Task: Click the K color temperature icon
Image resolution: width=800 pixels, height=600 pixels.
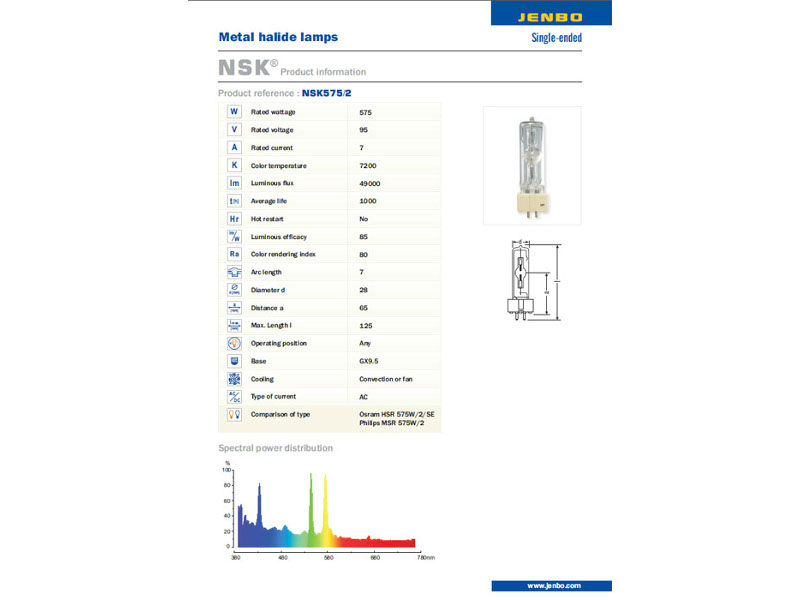Action: pyautogui.click(x=234, y=165)
